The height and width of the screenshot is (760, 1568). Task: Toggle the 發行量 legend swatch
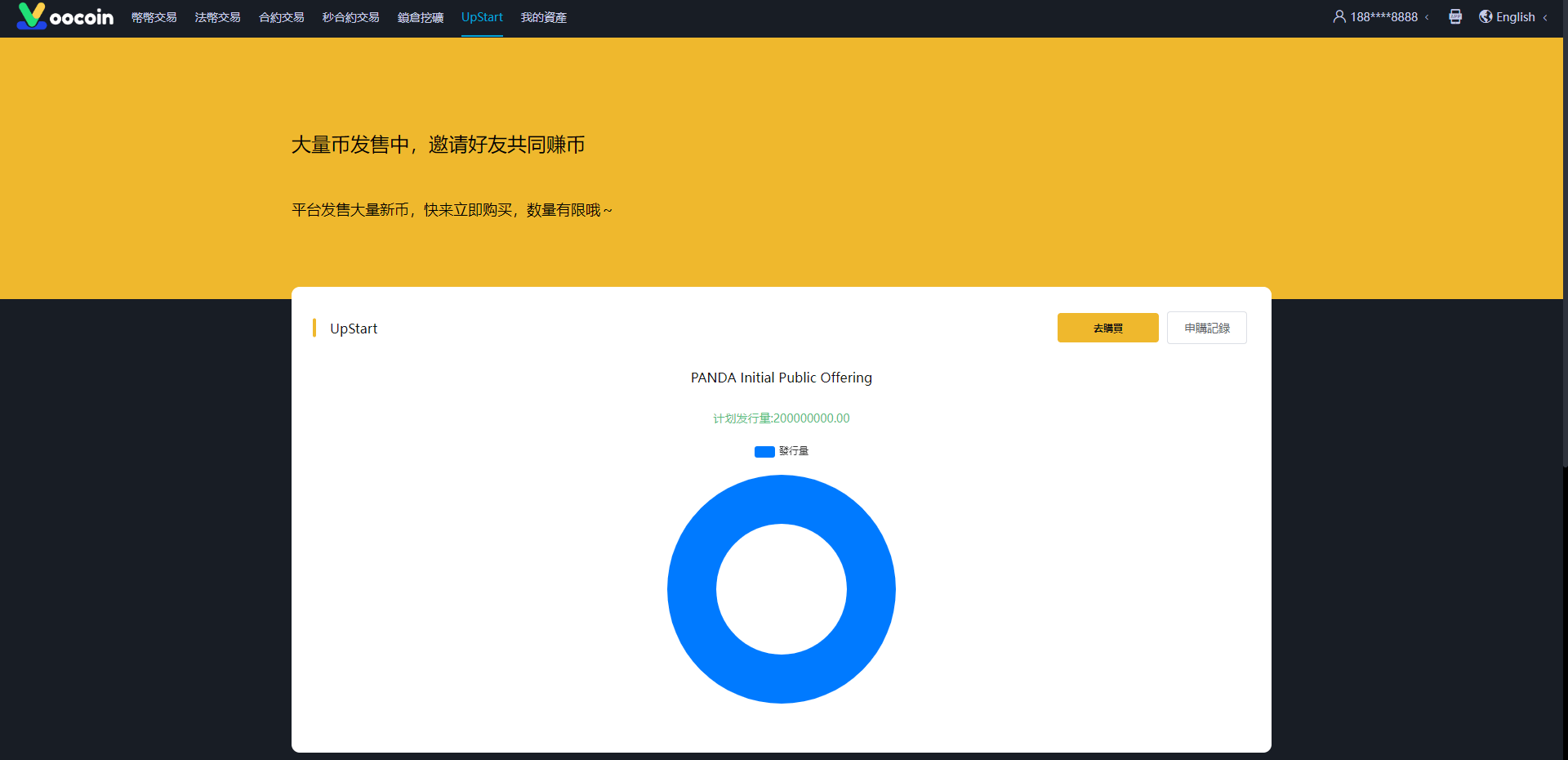[764, 452]
